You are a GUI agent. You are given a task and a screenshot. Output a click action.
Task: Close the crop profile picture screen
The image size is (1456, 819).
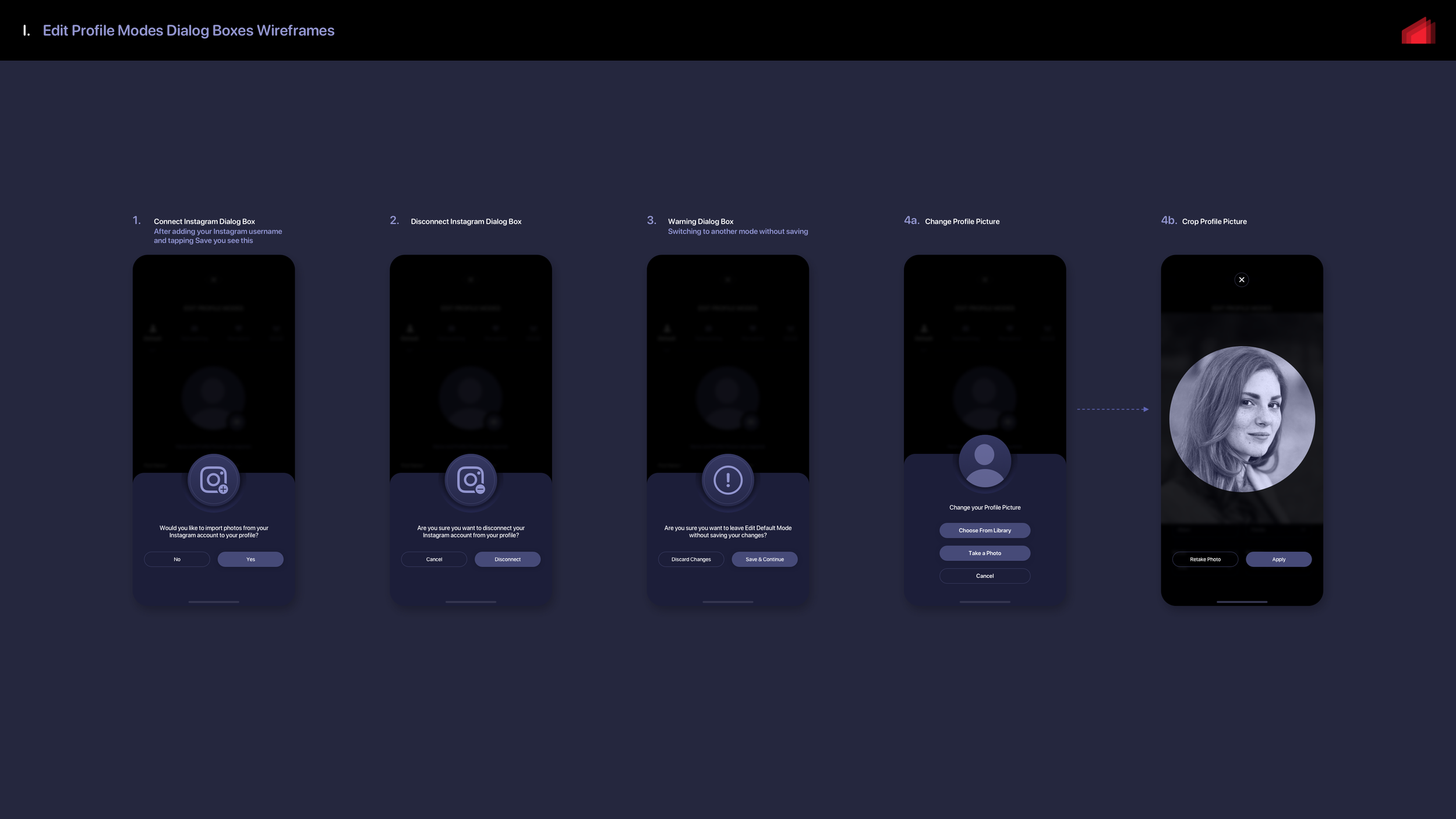point(1241,280)
